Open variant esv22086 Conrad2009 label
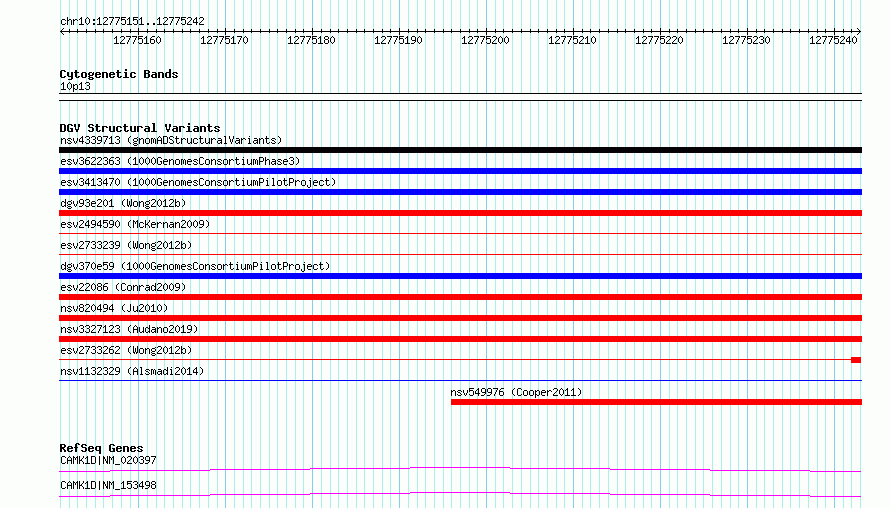Screen dimensions: 890x508 coord(123,287)
